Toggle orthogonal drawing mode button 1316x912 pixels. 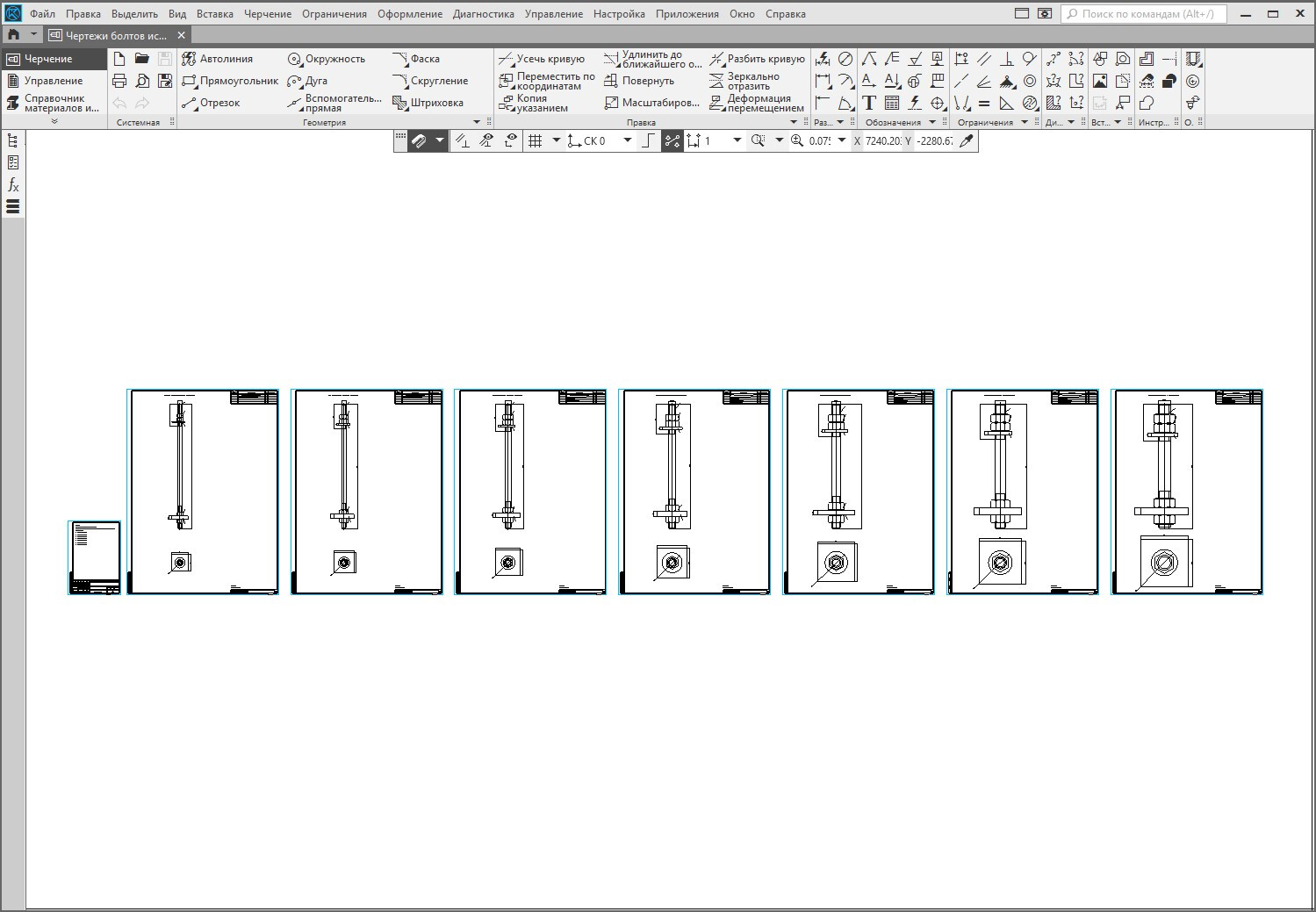click(648, 140)
